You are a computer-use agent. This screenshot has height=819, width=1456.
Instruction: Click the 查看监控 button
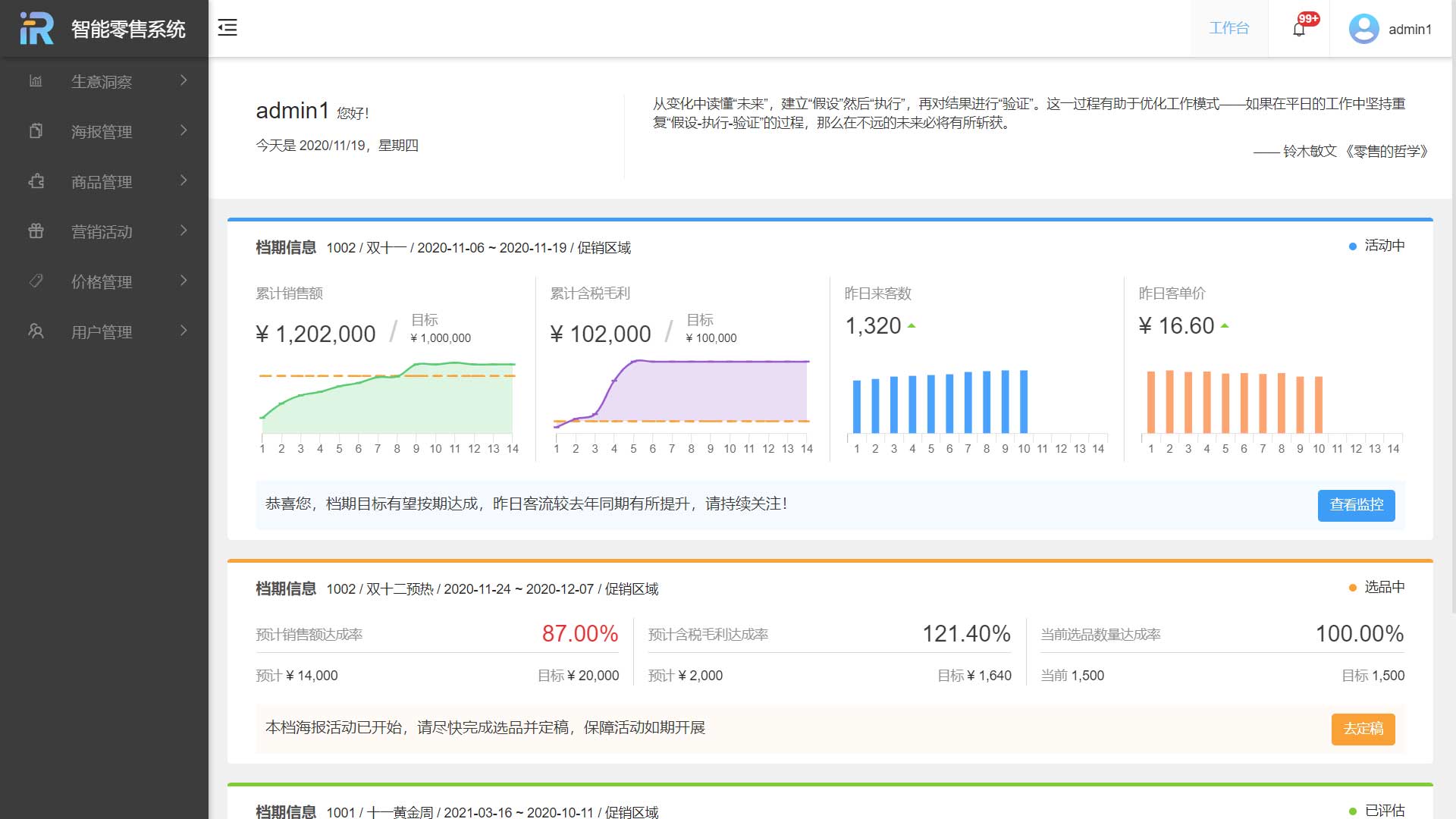[x=1356, y=505]
